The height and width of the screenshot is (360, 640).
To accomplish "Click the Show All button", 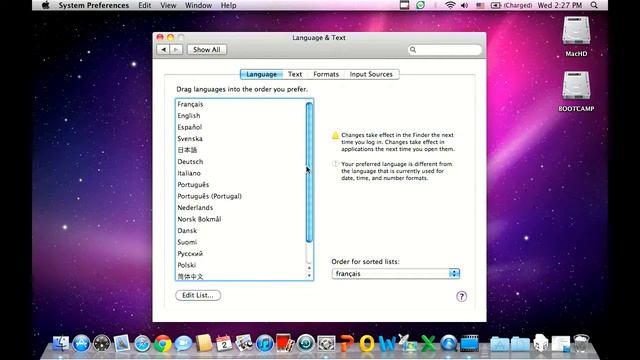I will click(x=207, y=49).
